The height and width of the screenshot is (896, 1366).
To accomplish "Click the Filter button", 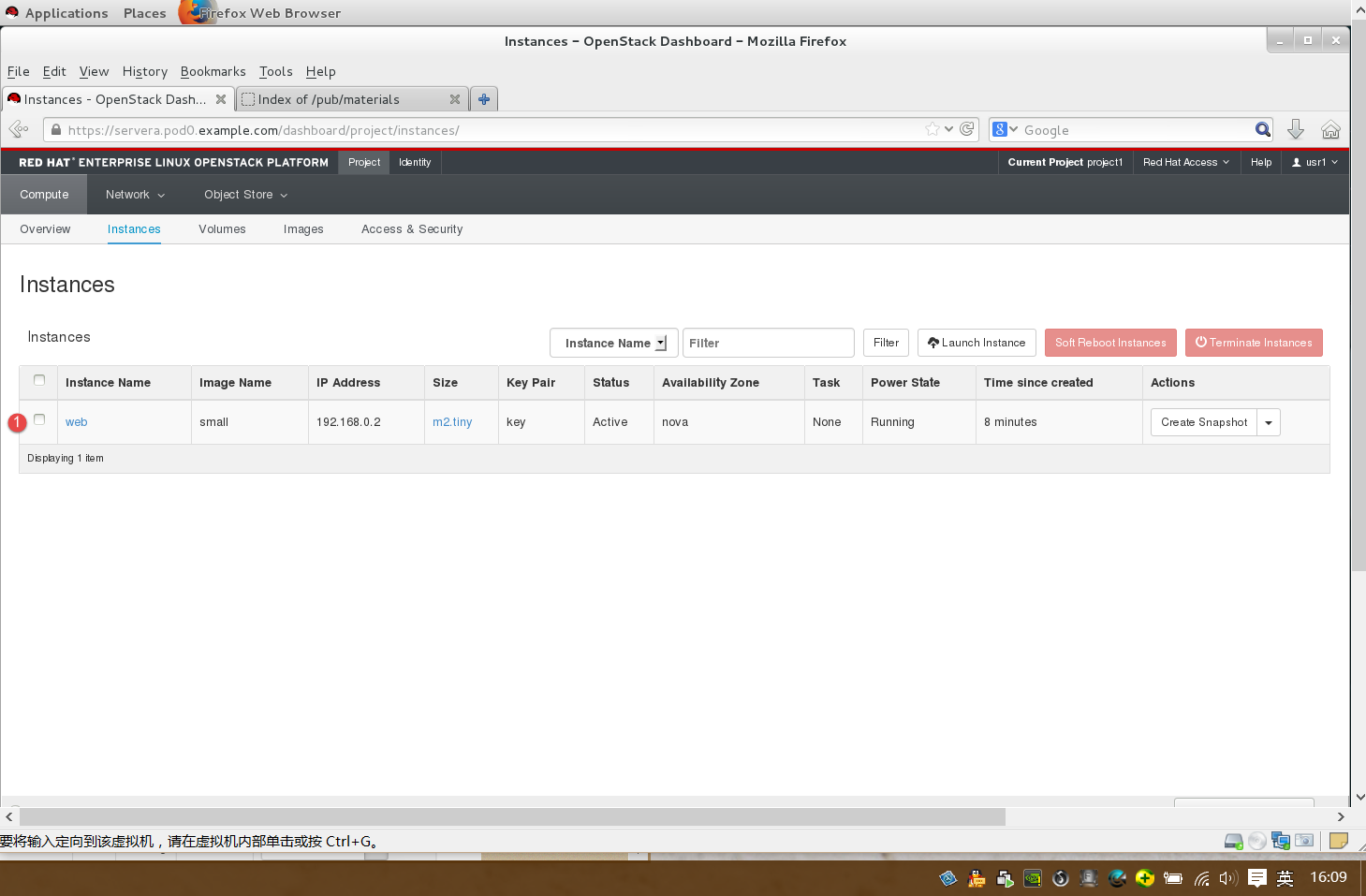I will coord(886,343).
